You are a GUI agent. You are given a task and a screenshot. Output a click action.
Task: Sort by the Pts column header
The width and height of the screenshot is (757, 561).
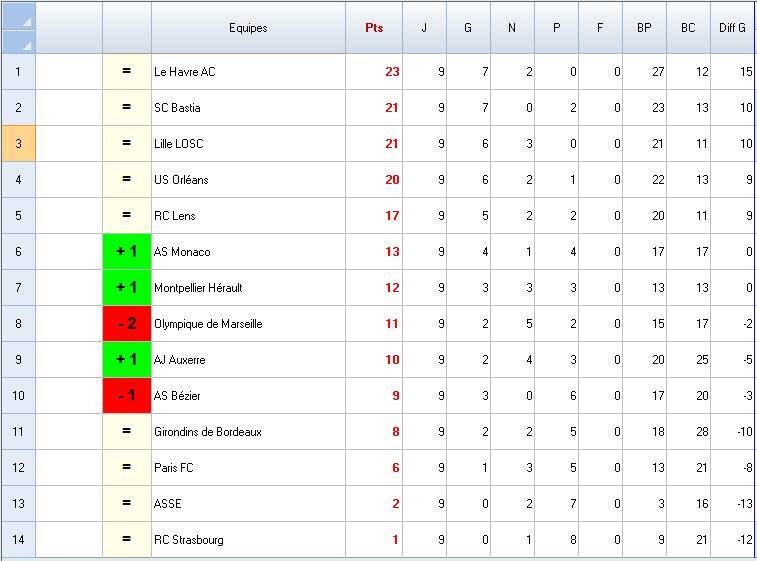click(374, 28)
